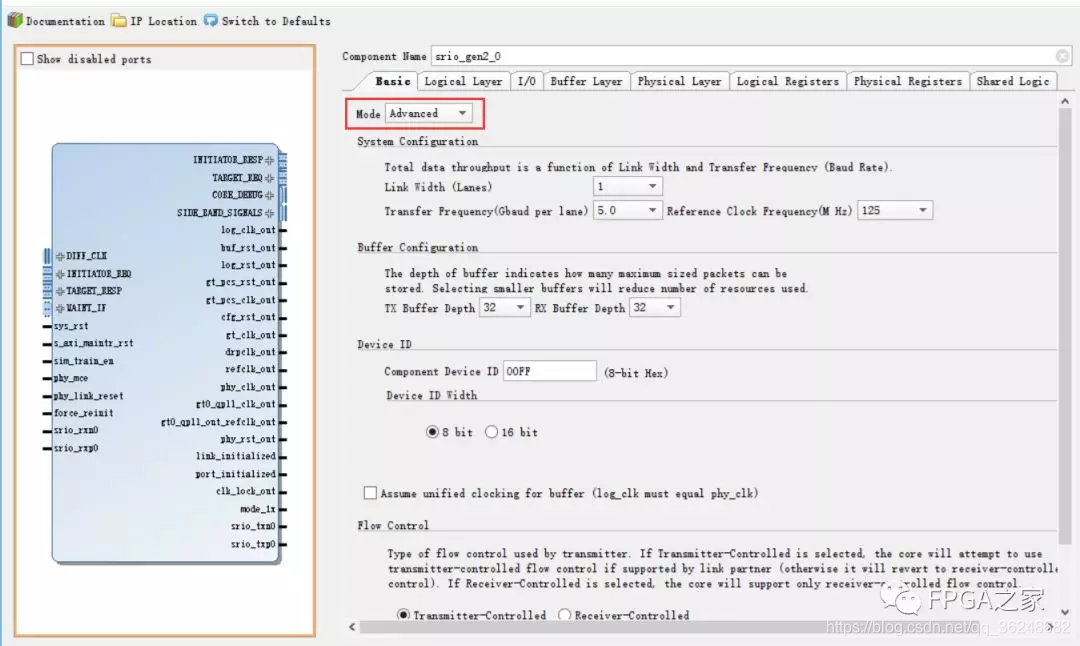The height and width of the screenshot is (646, 1080).
Task: Click the phy_link_reset port label
Action: tap(89, 396)
